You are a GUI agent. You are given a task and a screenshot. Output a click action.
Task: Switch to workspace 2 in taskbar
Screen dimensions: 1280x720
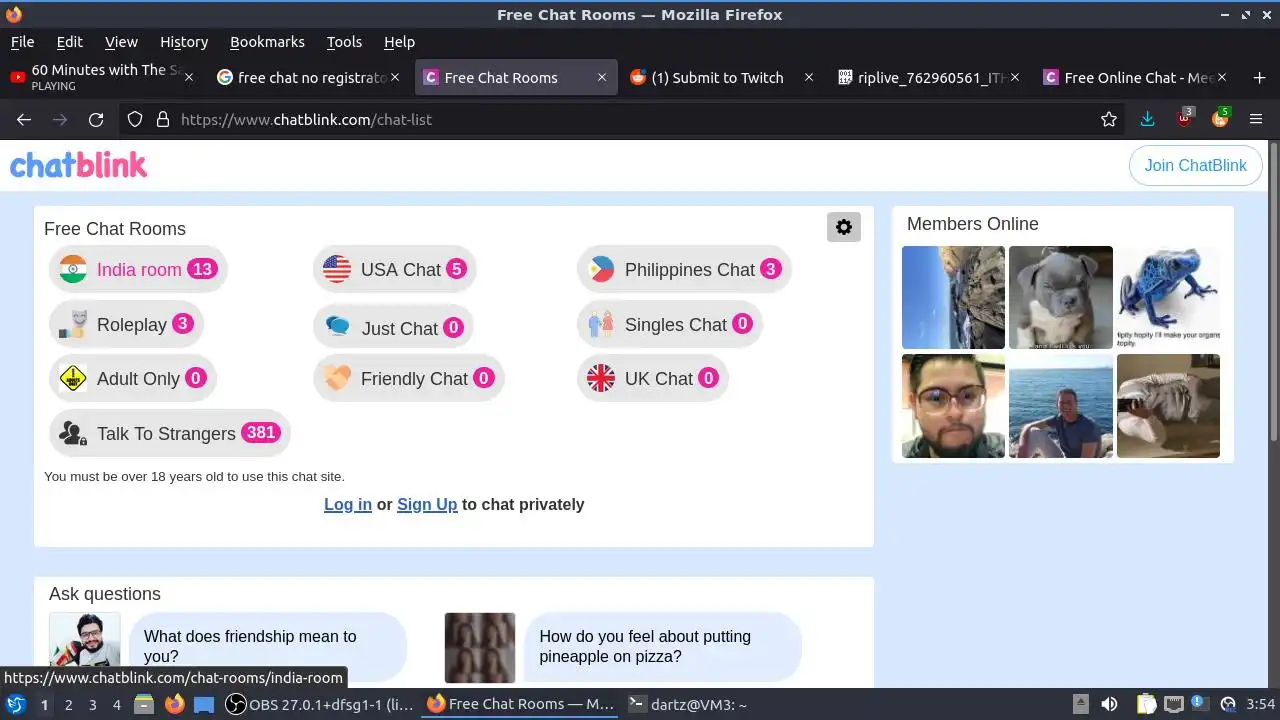(x=68, y=704)
